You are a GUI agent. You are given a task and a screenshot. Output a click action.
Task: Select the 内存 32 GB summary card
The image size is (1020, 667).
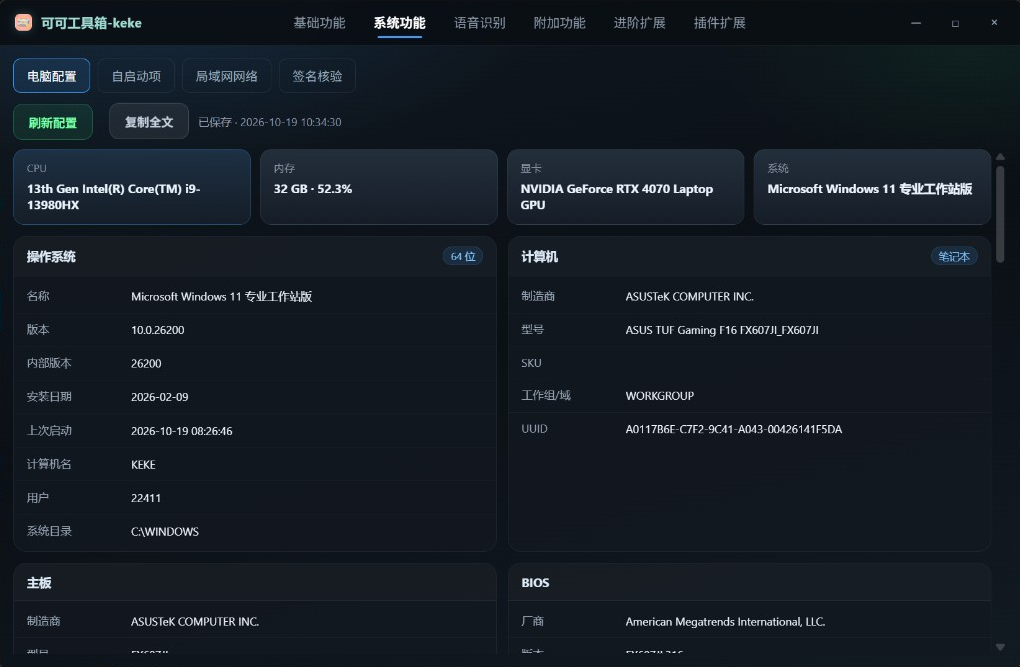coord(379,187)
